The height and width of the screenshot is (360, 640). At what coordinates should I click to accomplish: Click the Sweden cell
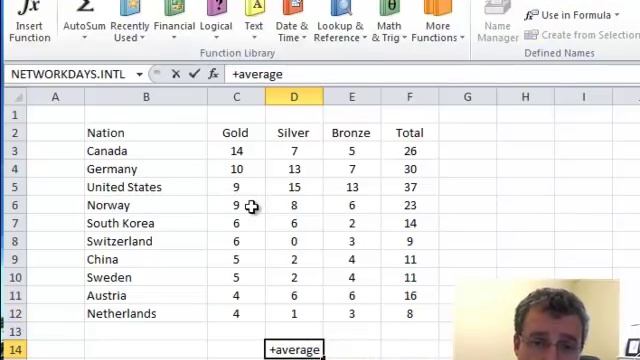pyautogui.click(x=146, y=278)
